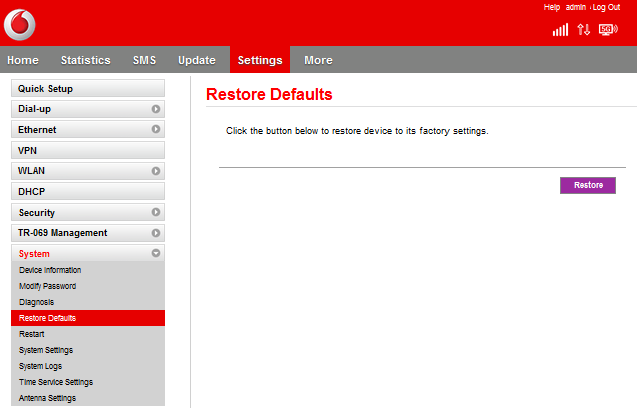The image size is (639, 410).
Task: Select the Settings tab
Action: coord(260,60)
